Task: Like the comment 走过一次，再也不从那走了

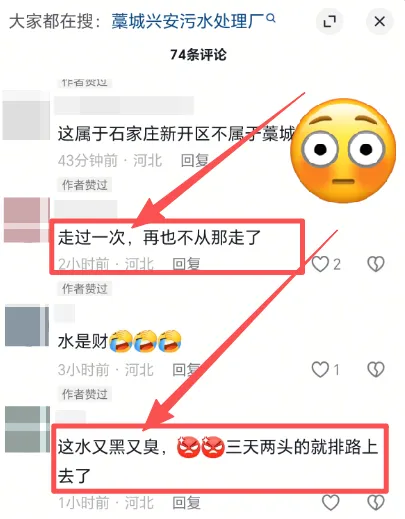Action: click(320, 264)
